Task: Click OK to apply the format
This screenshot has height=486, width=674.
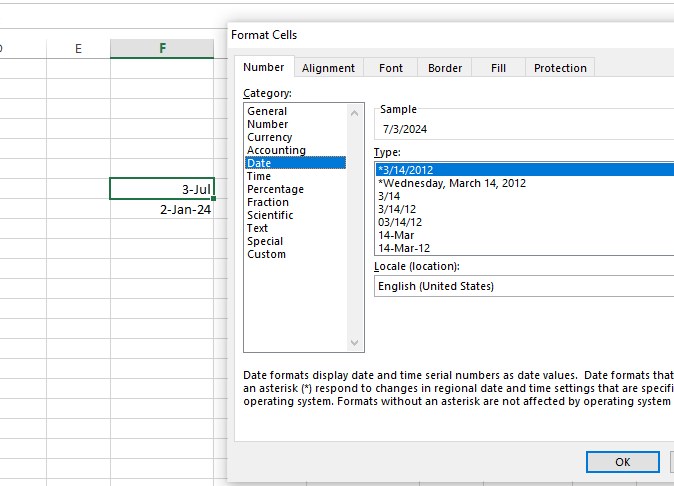Action: (622, 462)
